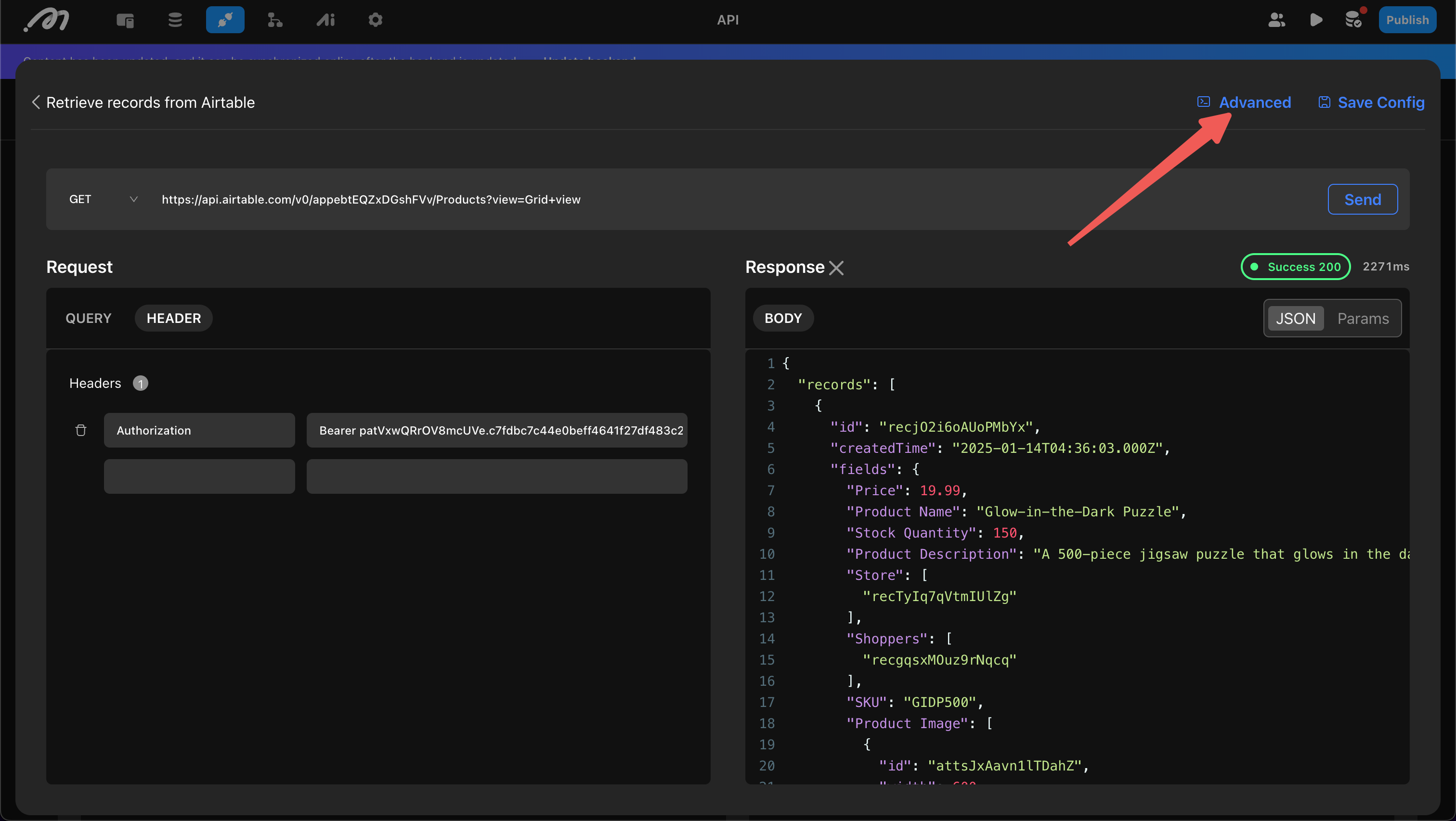The width and height of the screenshot is (1456, 821).
Task: Switch to the QUERY tab
Action: pos(88,318)
